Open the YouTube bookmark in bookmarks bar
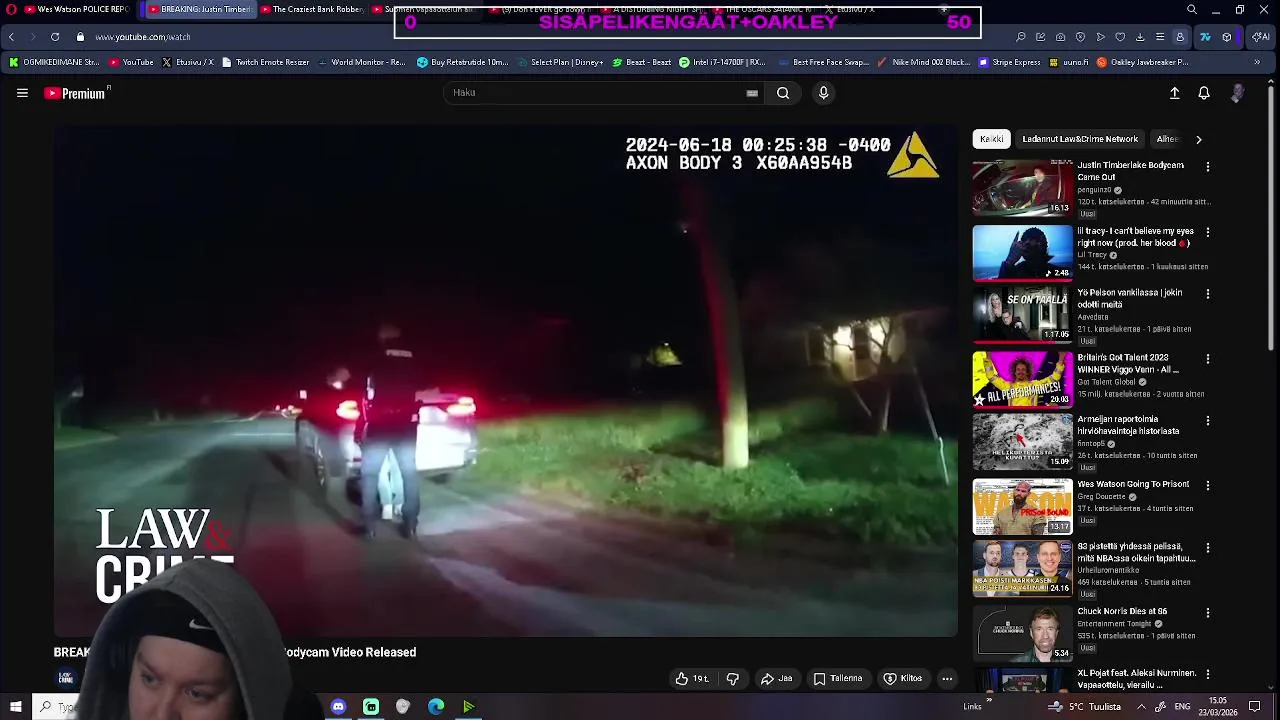Viewport: 1280px width, 720px height. click(x=131, y=62)
